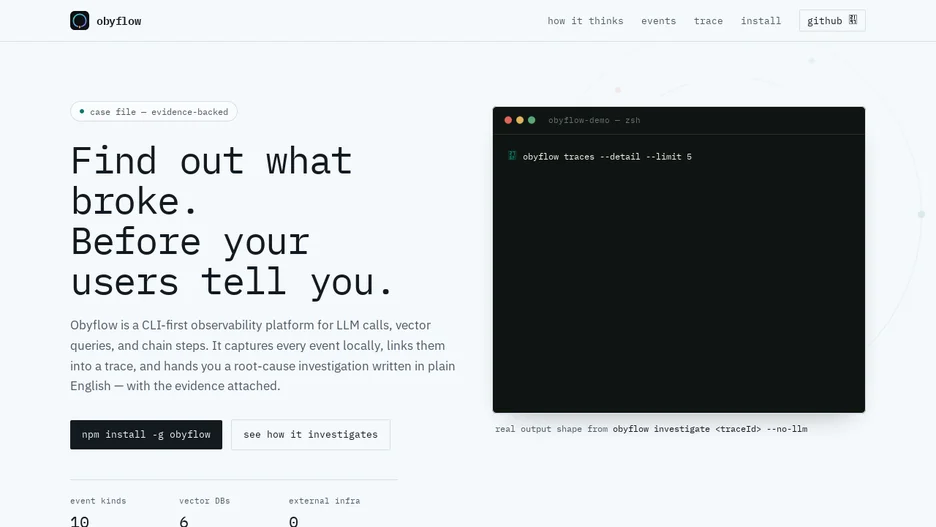936x527 pixels.
Task: Click the red terminal window dot
Action: point(508,120)
